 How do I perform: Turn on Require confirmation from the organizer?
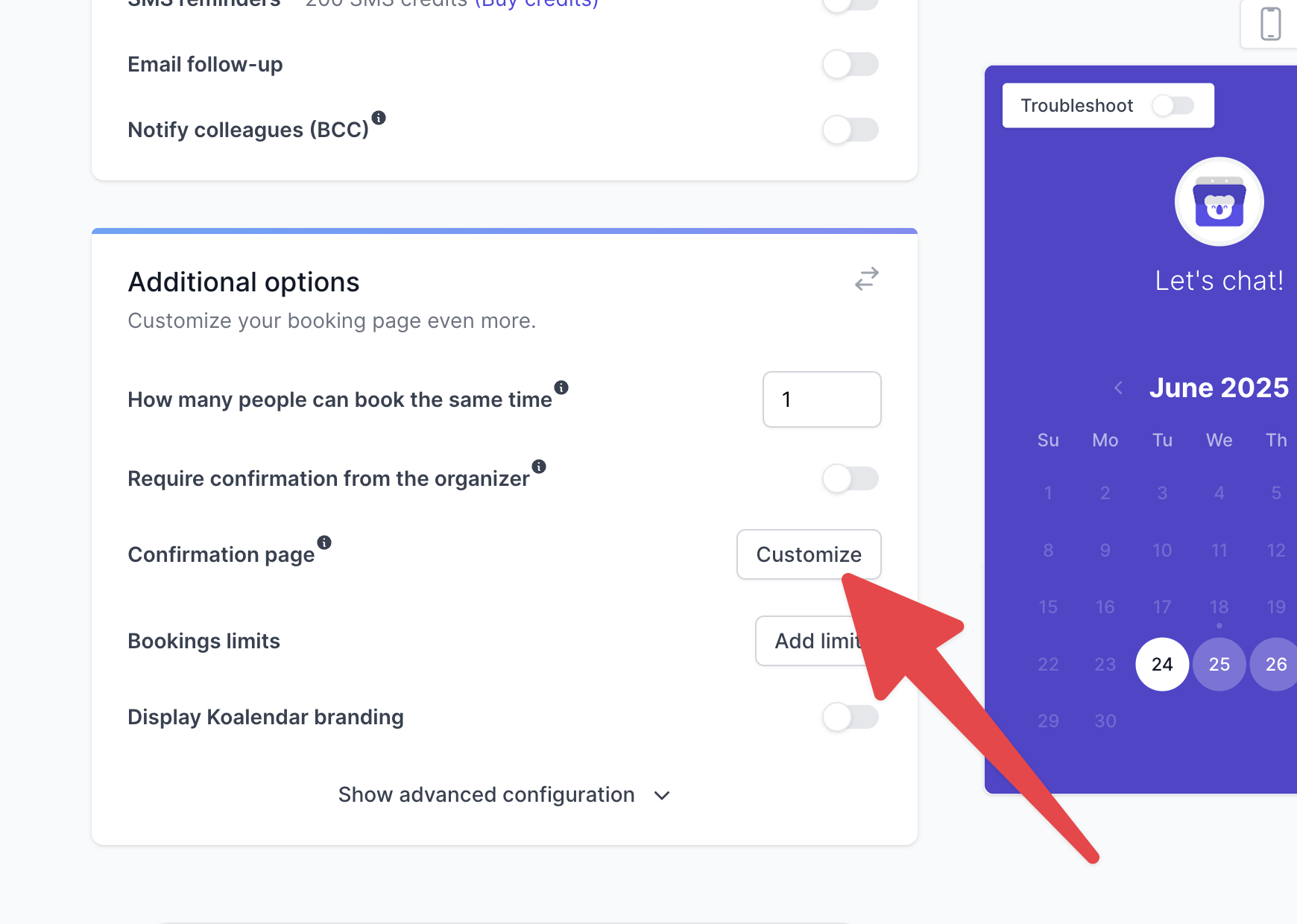(851, 478)
